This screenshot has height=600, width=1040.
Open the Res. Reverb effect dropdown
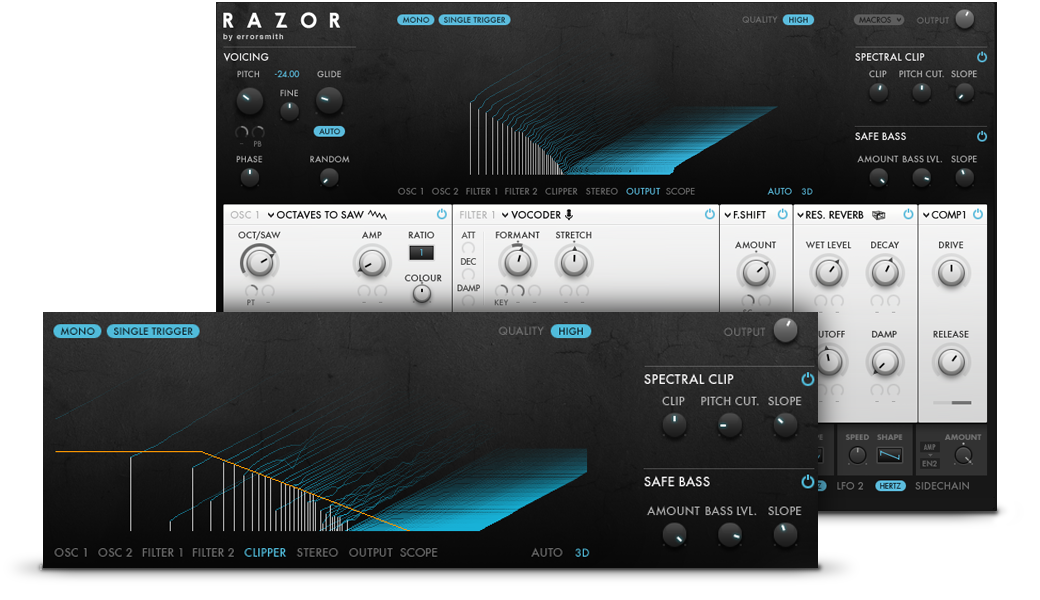[x=830, y=215]
